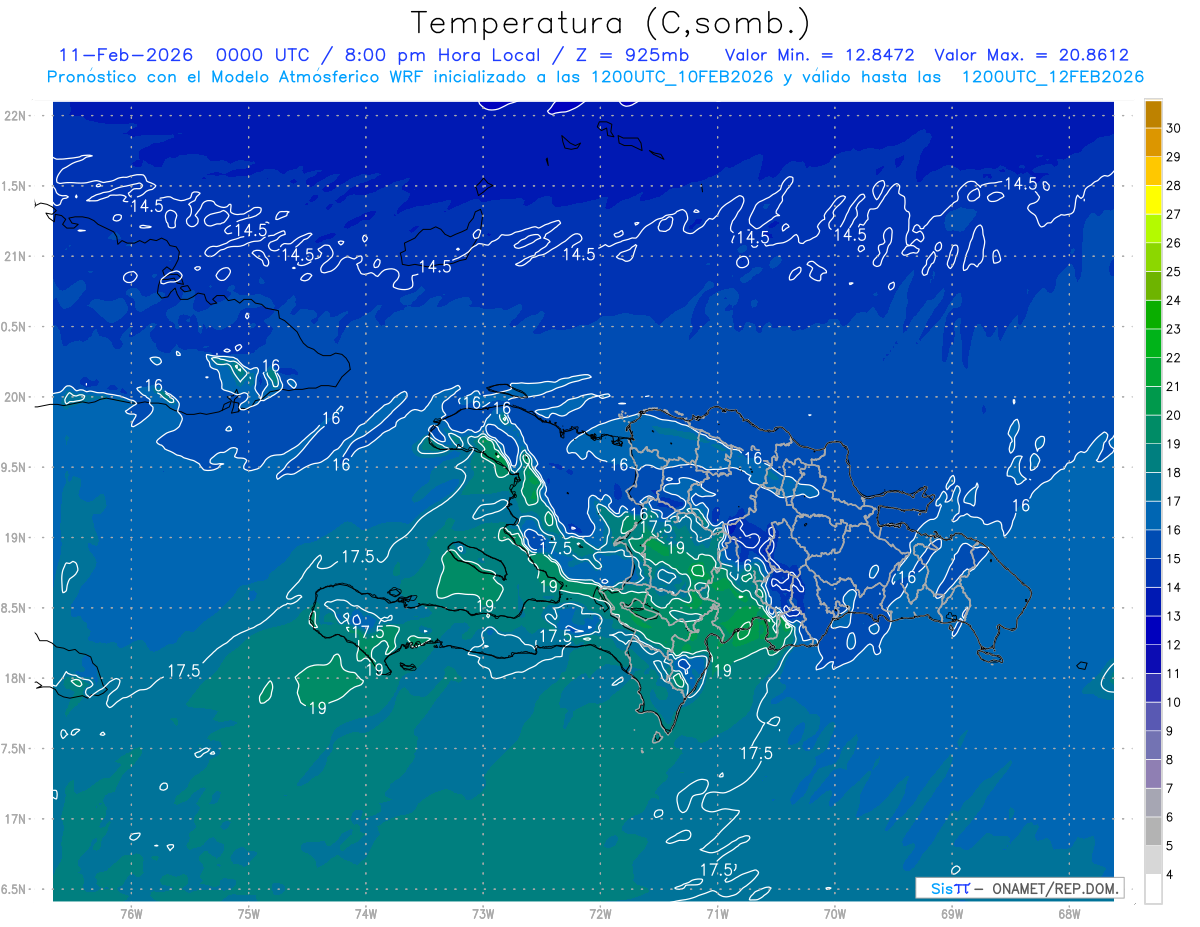This screenshot has height=927, width=1200.
Task: Click the longitude axis label "75W"
Action: 249,914
